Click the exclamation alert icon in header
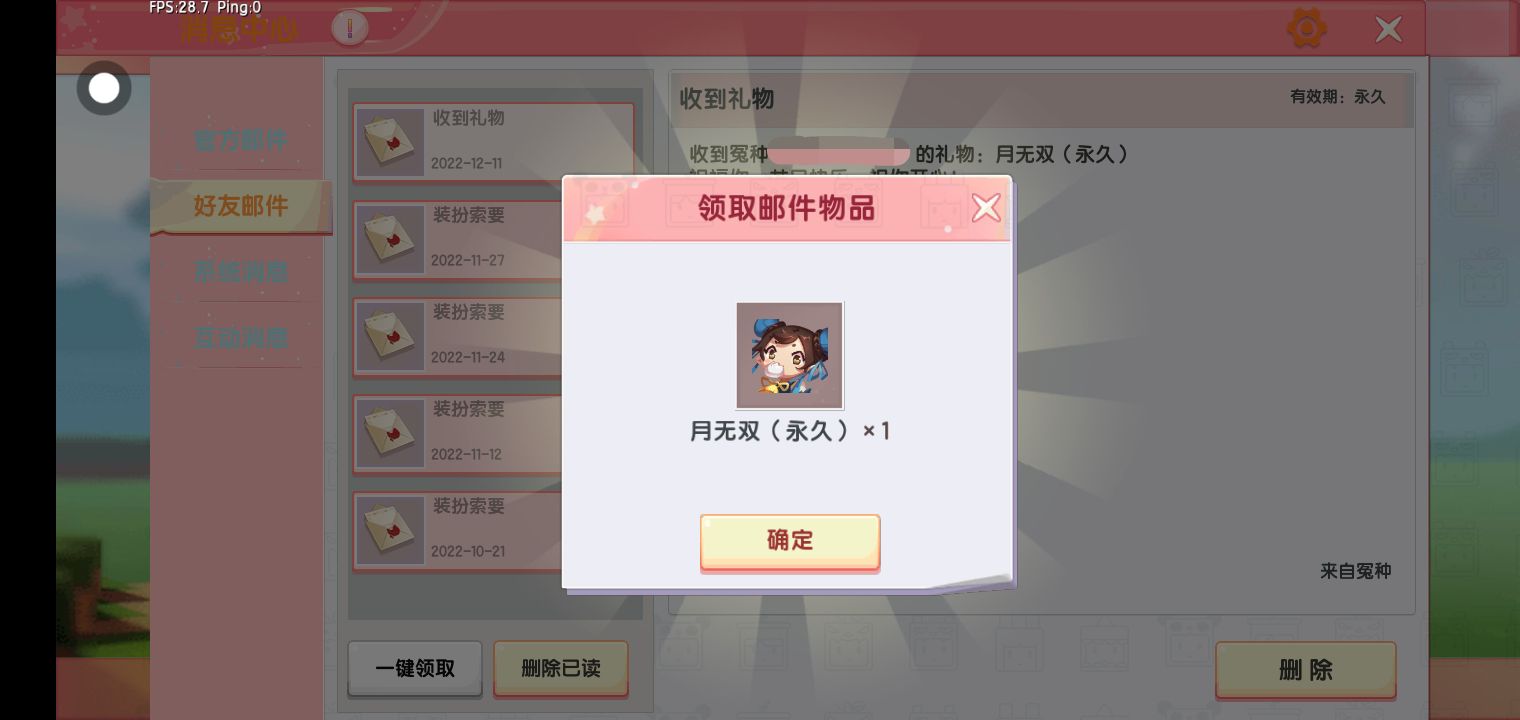This screenshot has height=720, width=1520. pos(350,28)
